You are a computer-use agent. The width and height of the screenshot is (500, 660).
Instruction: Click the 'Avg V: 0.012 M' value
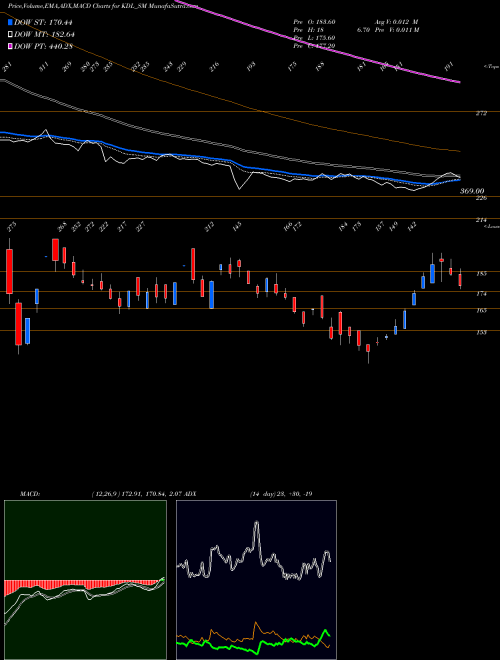397,22
